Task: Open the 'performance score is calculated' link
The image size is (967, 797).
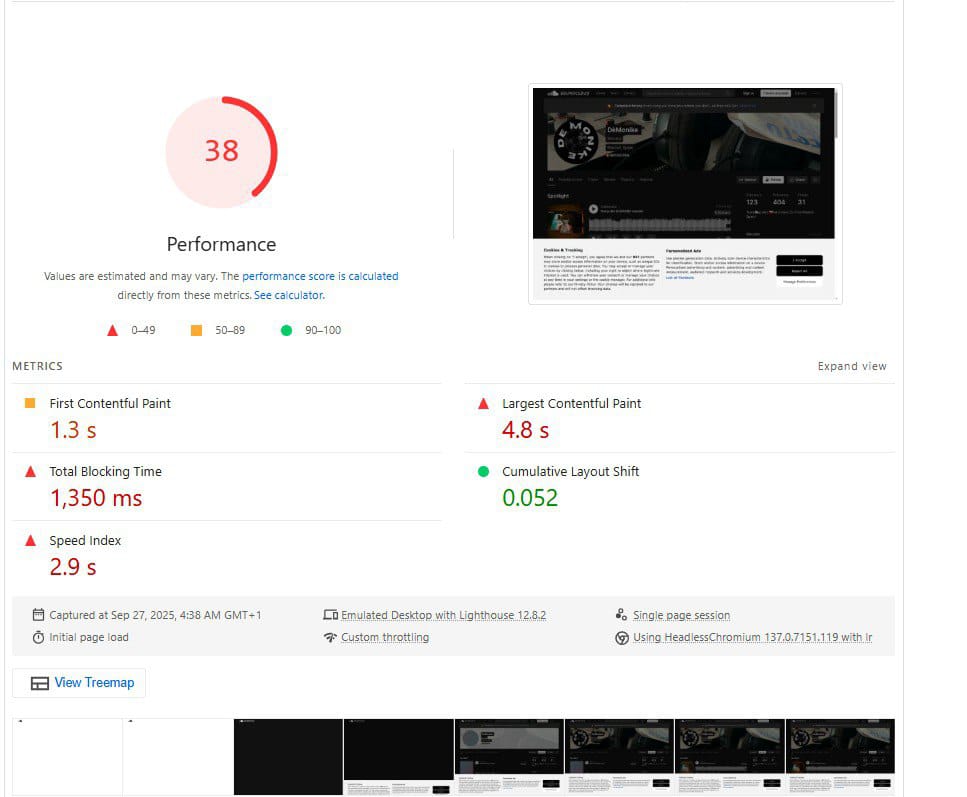Action: (x=320, y=276)
